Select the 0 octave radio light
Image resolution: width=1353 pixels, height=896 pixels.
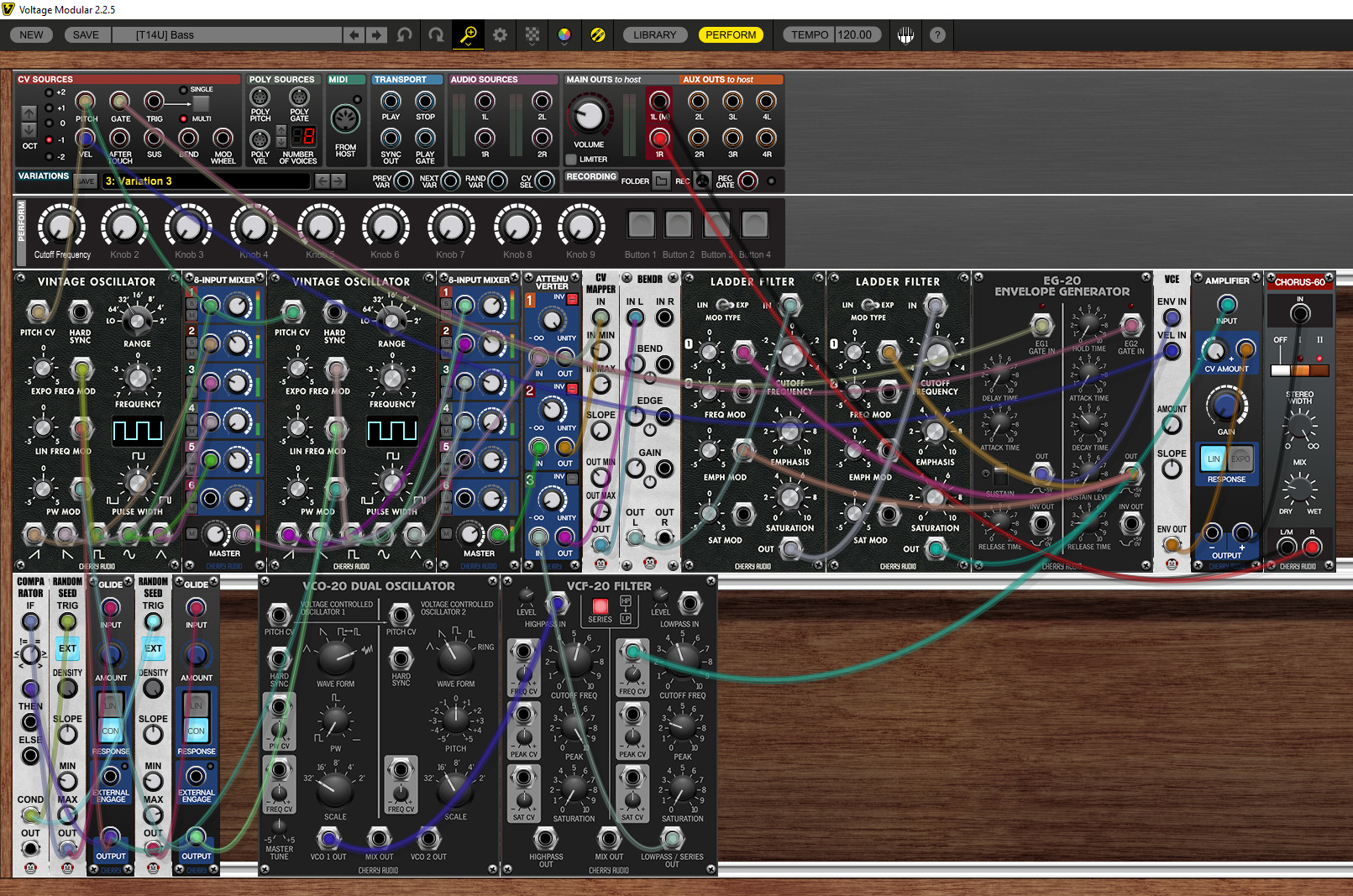(x=50, y=123)
